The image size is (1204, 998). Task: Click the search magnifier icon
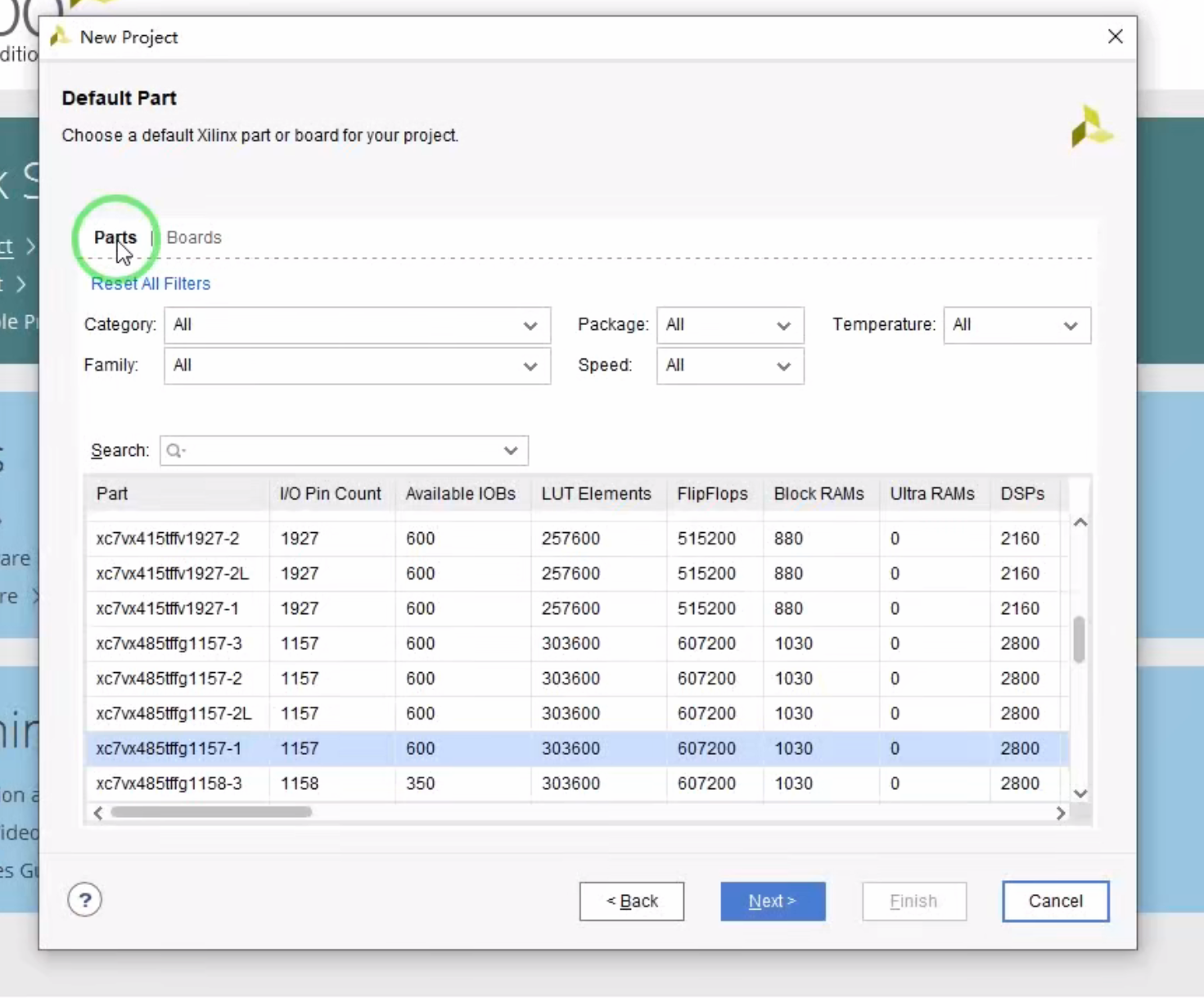click(x=174, y=450)
